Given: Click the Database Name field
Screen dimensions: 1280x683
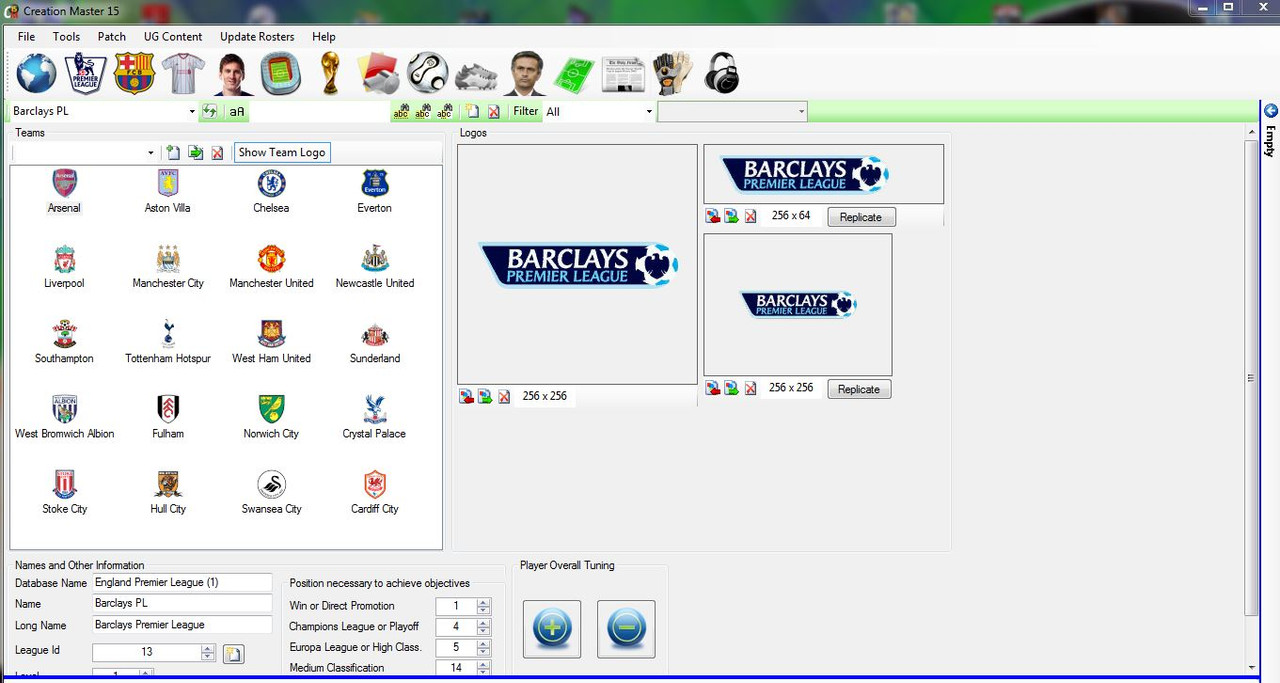Looking at the screenshot, I should 181,582.
